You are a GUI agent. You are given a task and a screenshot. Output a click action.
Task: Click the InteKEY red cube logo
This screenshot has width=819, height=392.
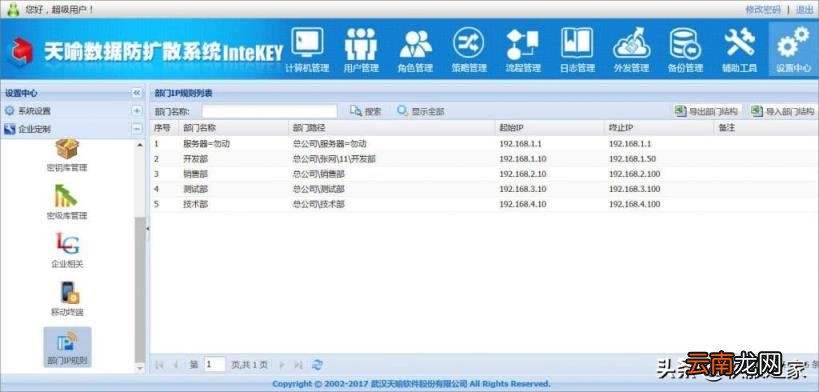[21, 52]
